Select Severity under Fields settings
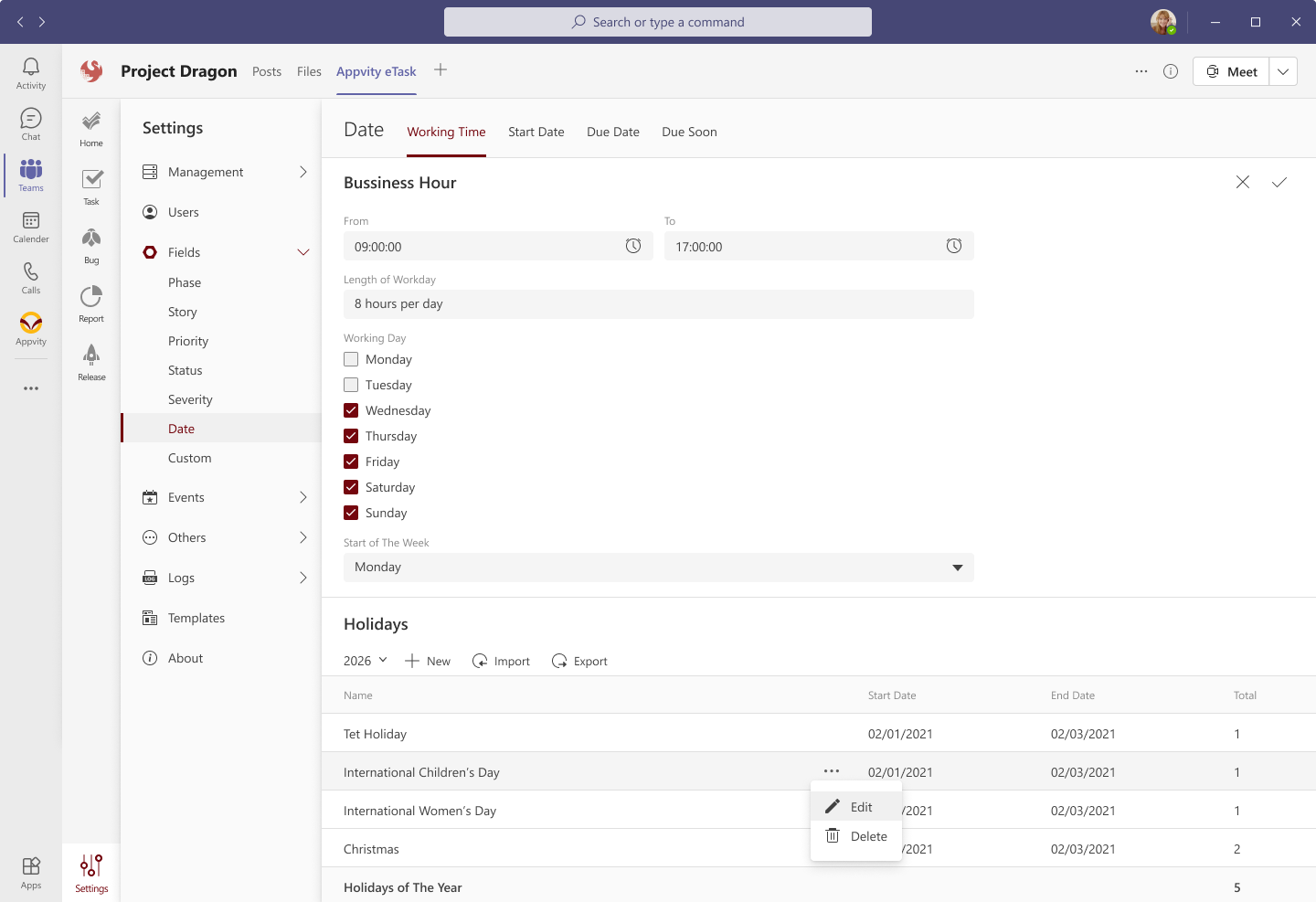The height and width of the screenshot is (902, 1316). 190,399
